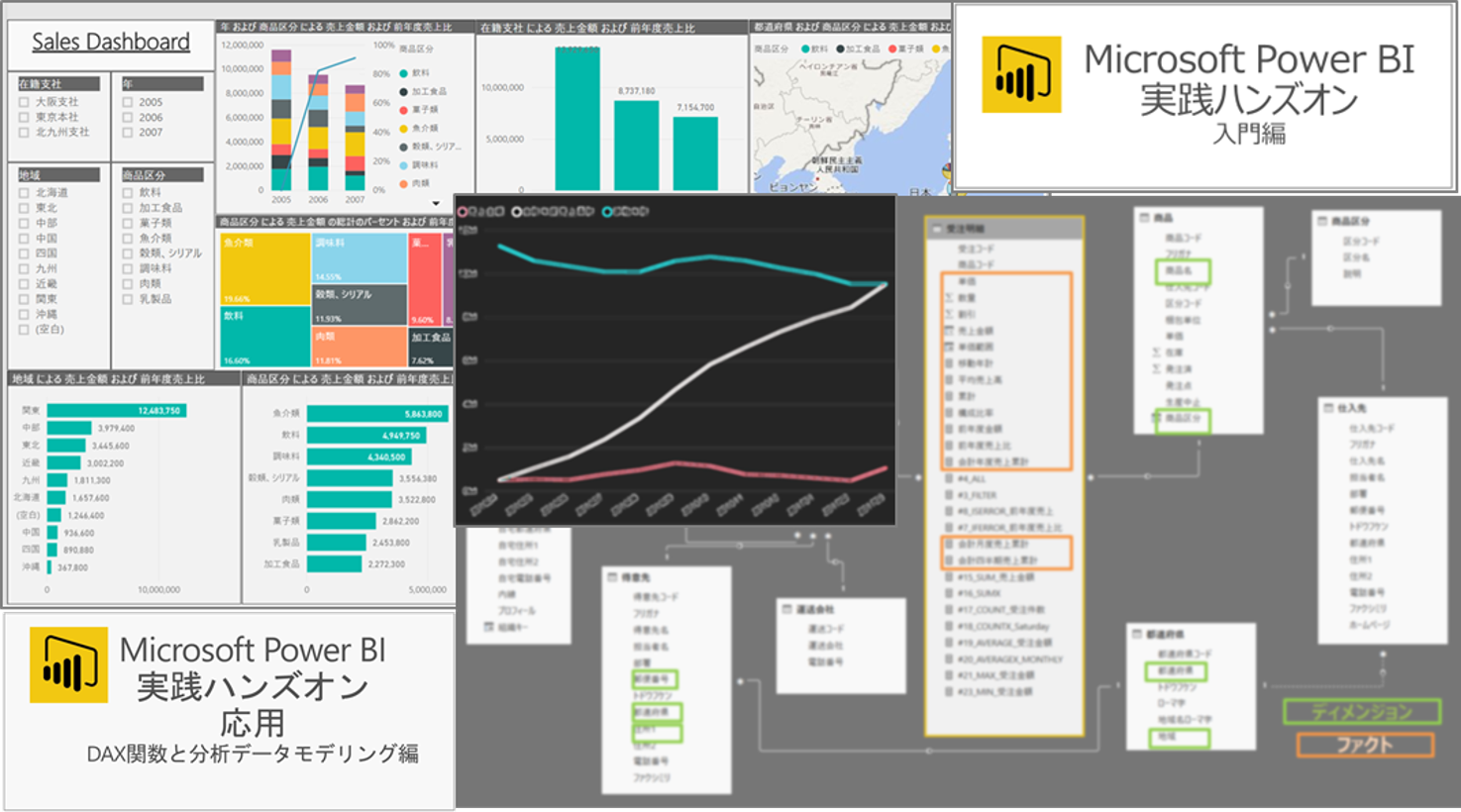The width and height of the screenshot is (1461, 812).
Task: Click the teal legend marker on dark line chart
Action: (x=606, y=211)
